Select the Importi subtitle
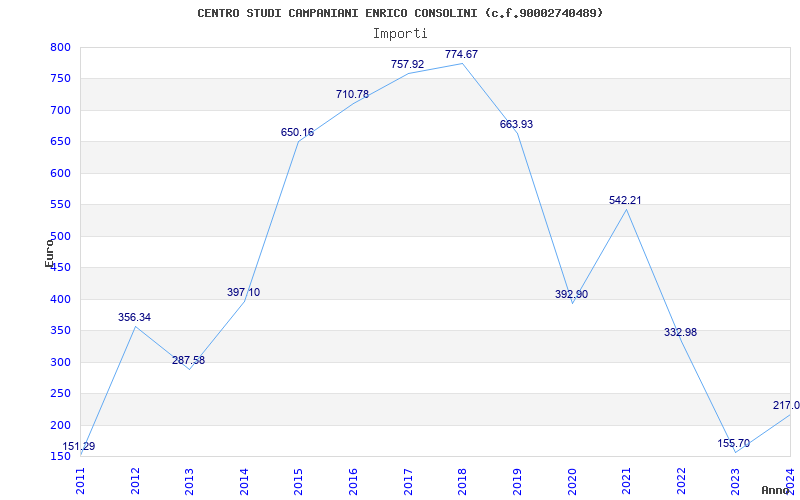Image resolution: width=800 pixels, height=500 pixels. 400,34
